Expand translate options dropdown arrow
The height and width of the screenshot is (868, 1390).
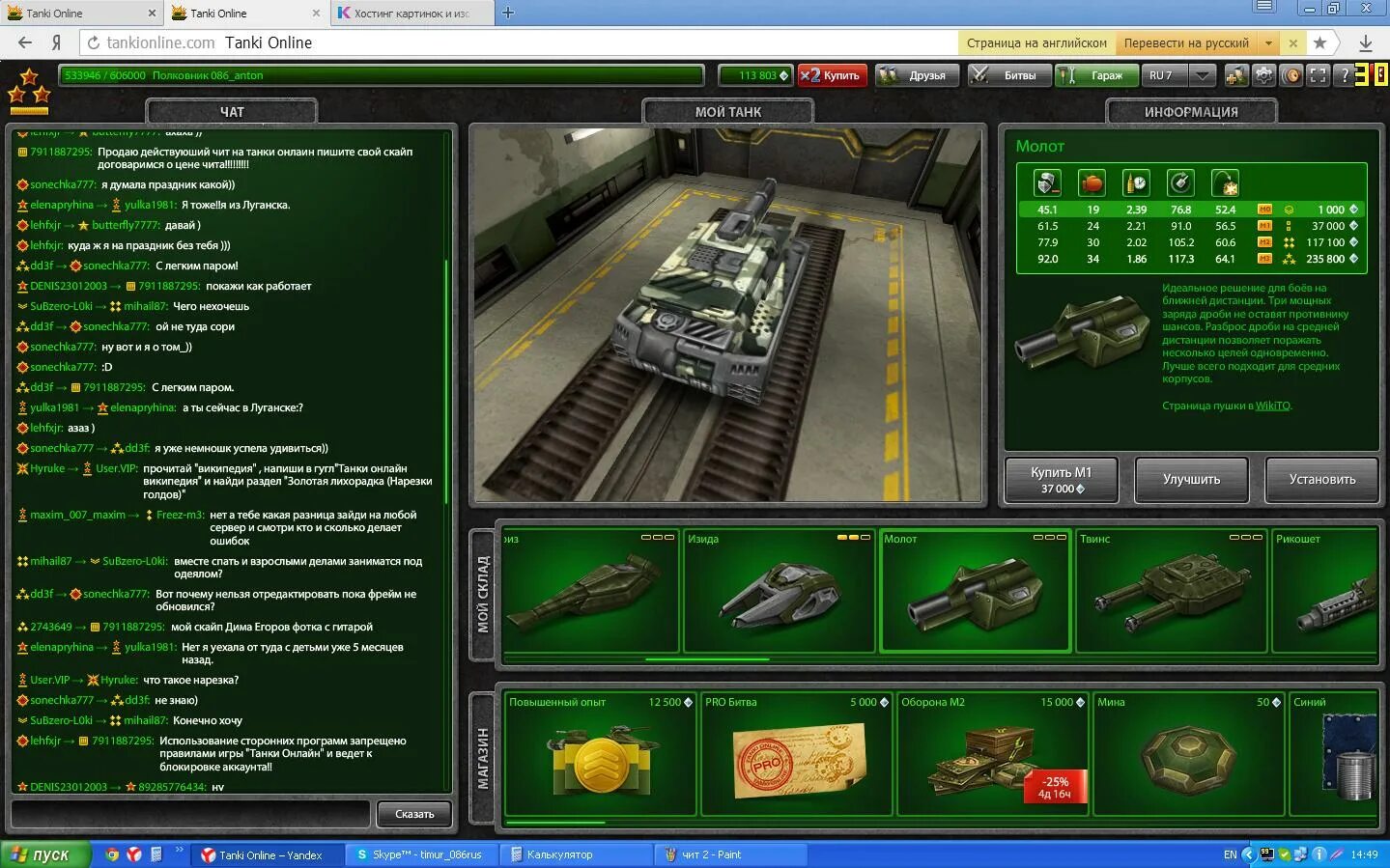click(x=1269, y=42)
